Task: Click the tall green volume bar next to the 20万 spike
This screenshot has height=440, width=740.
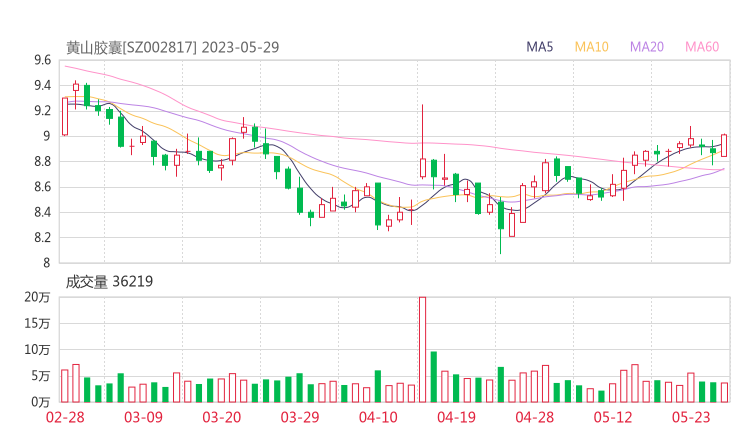Action: 434,377
